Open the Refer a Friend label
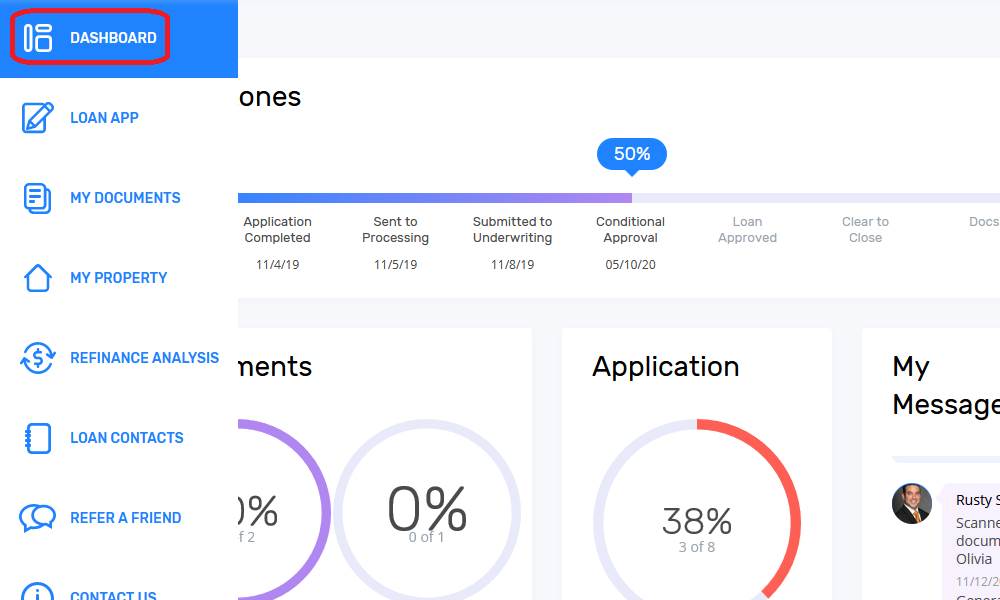Image resolution: width=1000 pixels, height=600 pixels. point(126,518)
